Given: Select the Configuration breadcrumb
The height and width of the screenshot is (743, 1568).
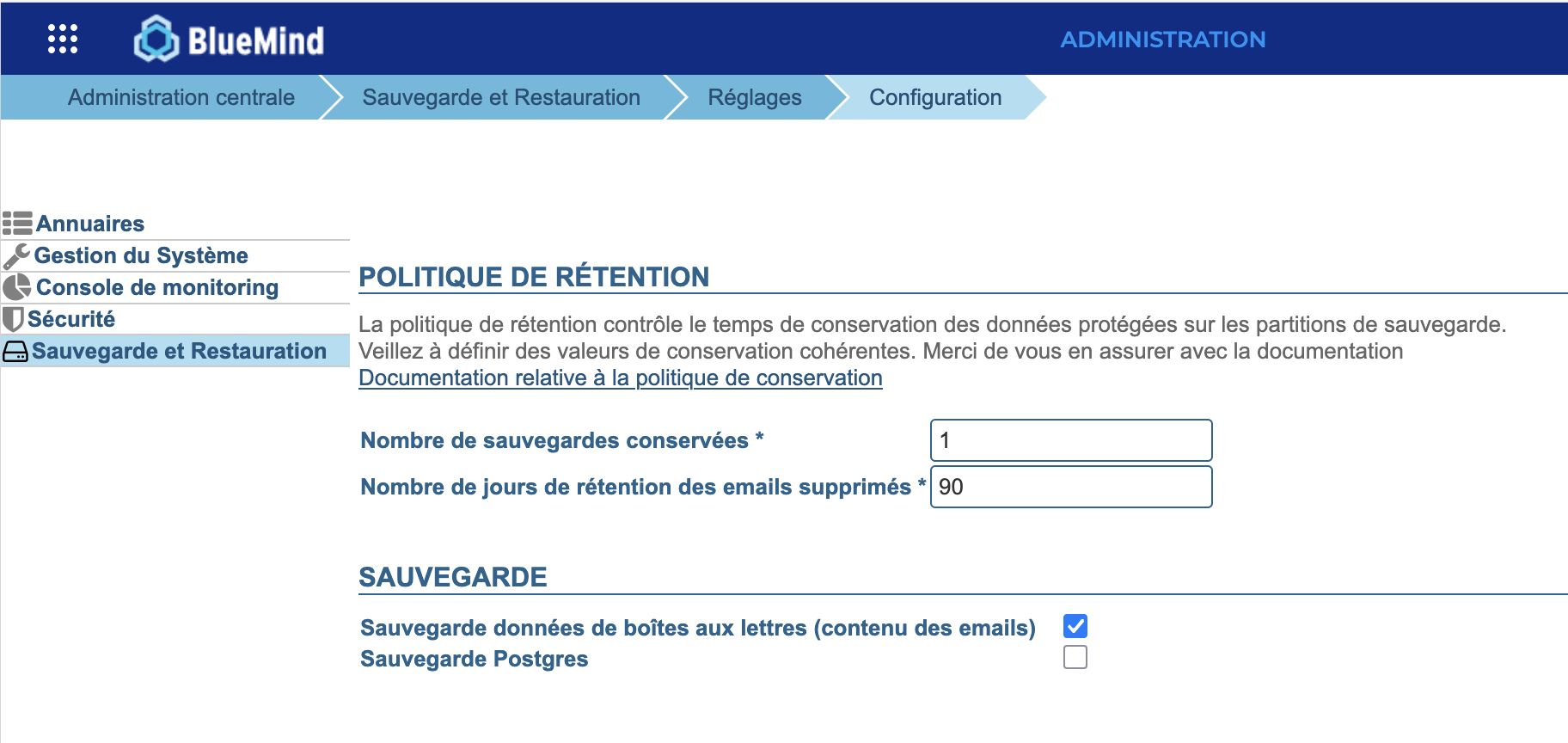Looking at the screenshot, I should (x=935, y=97).
